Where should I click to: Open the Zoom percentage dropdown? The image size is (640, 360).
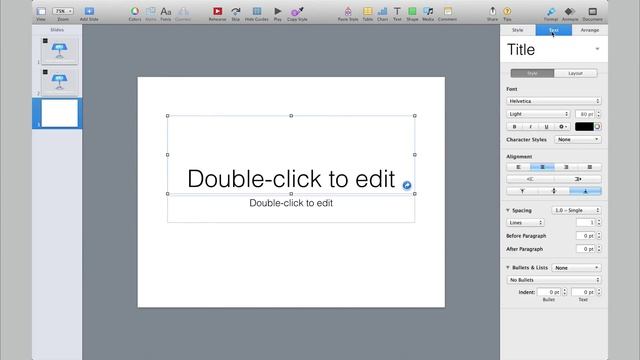[x=63, y=11]
